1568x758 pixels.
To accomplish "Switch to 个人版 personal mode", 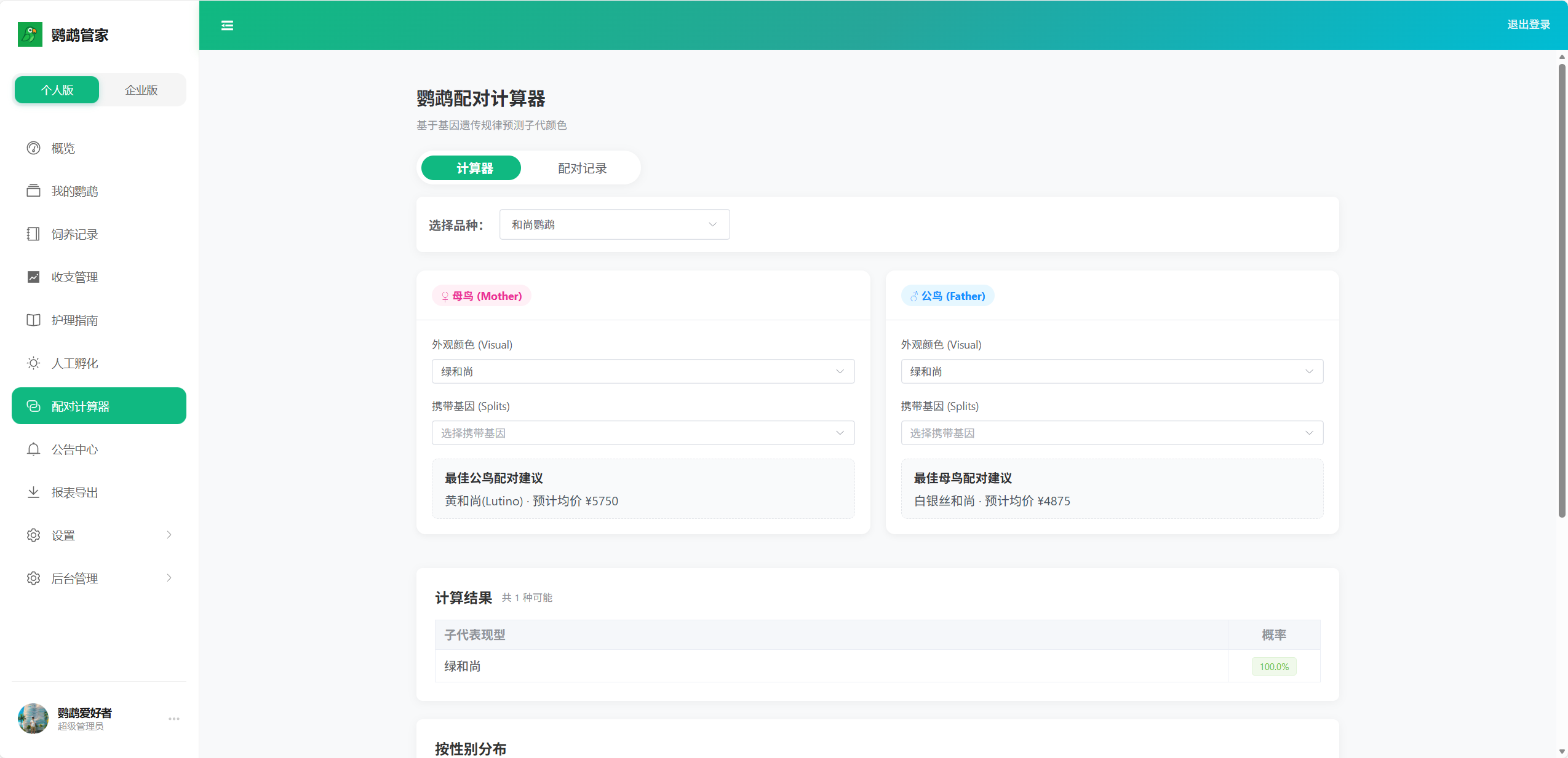I will point(57,90).
